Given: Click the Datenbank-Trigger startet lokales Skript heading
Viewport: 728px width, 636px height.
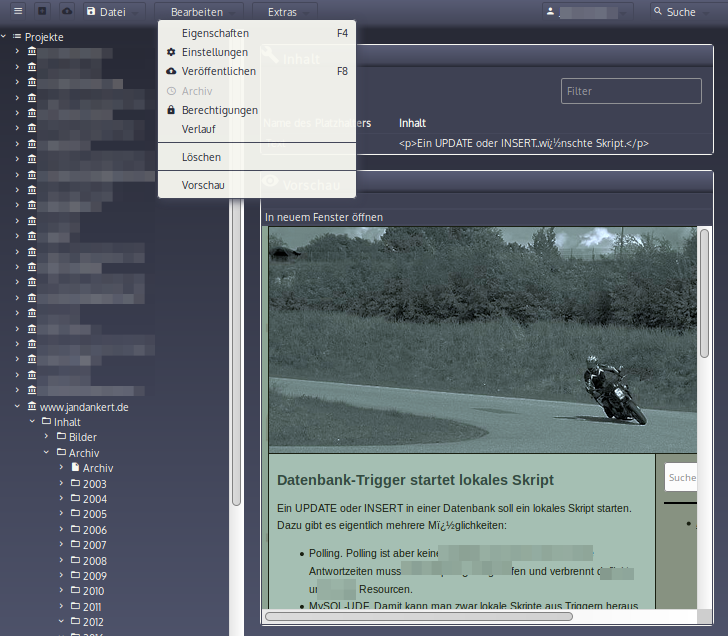Looking at the screenshot, I should coord(415,480).
